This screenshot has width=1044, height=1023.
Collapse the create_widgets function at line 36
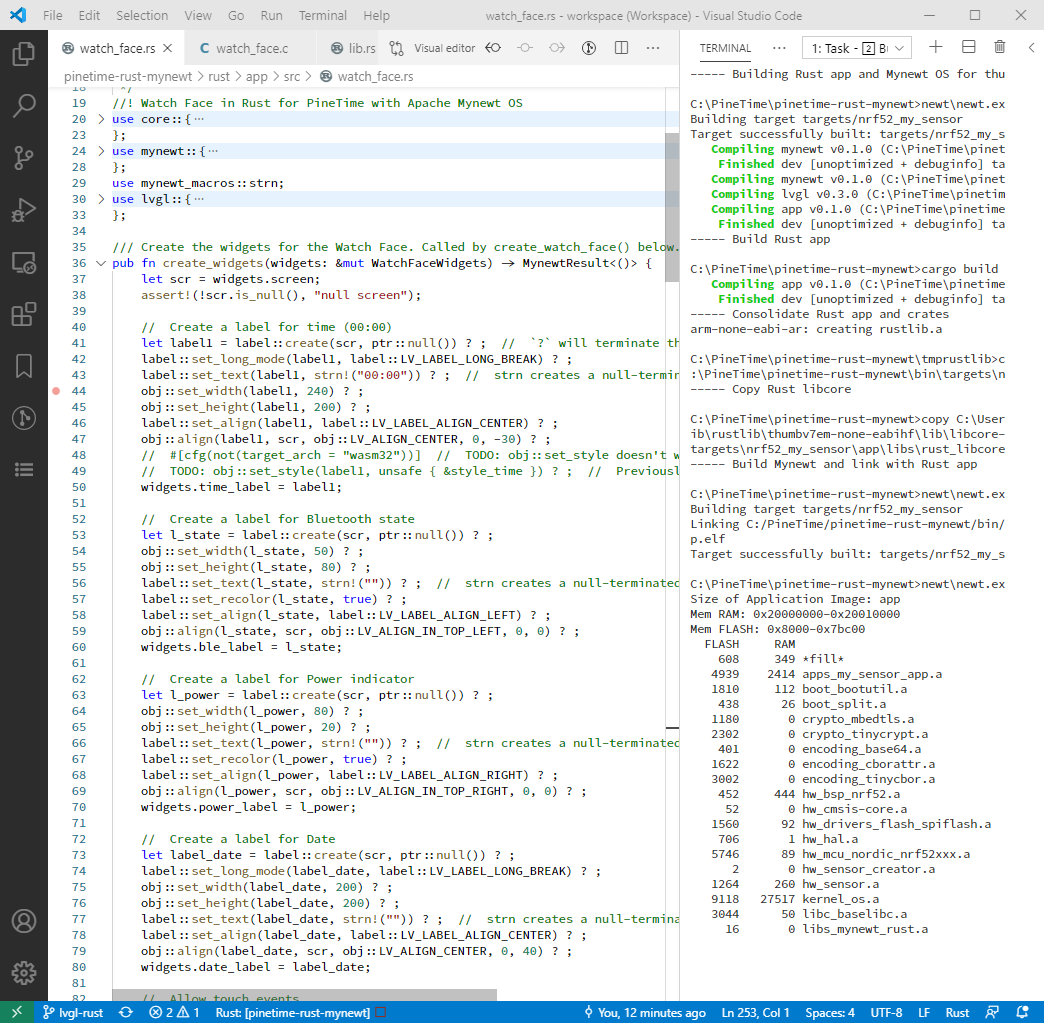pyautogui.click(x=101, y=263)
